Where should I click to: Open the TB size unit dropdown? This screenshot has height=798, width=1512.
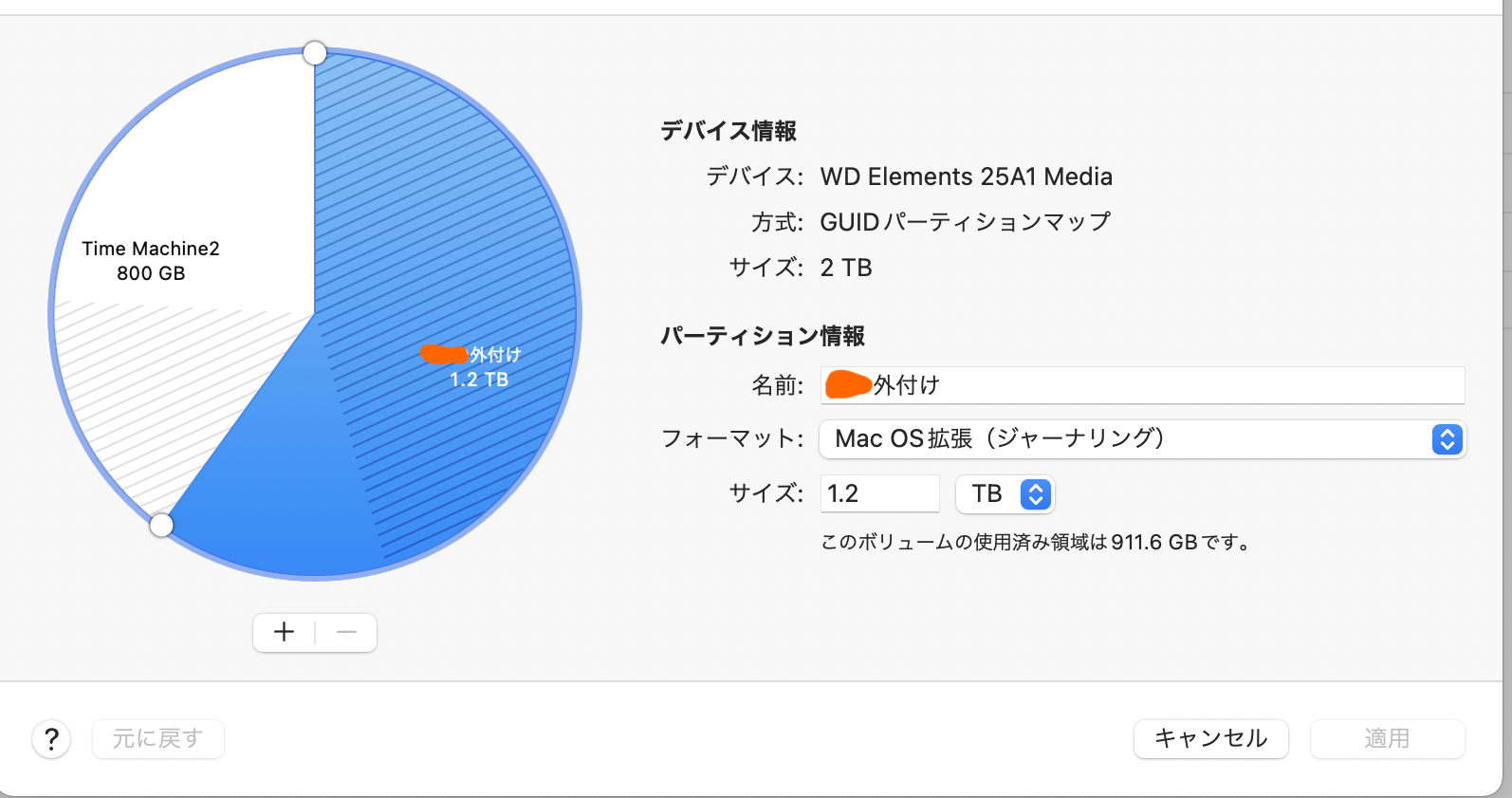point(1005,494)
